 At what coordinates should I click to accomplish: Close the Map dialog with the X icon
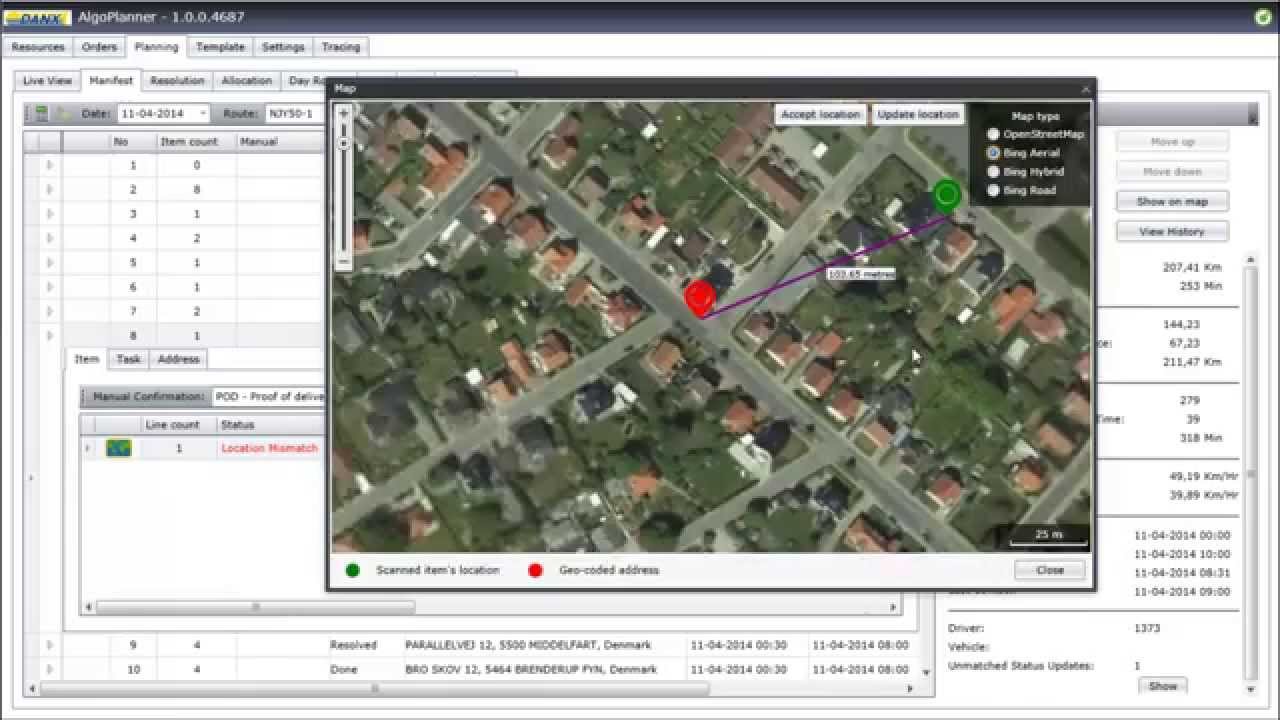click(x=1086, y=88)
